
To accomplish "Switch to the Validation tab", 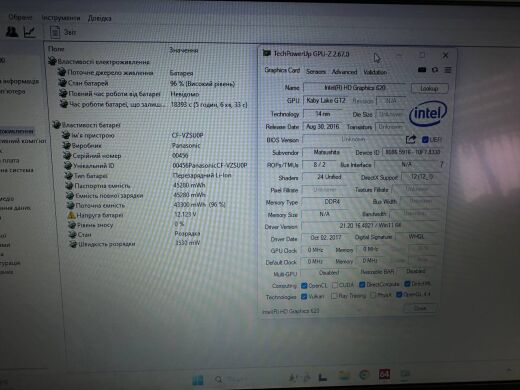I will pos(375,72).
